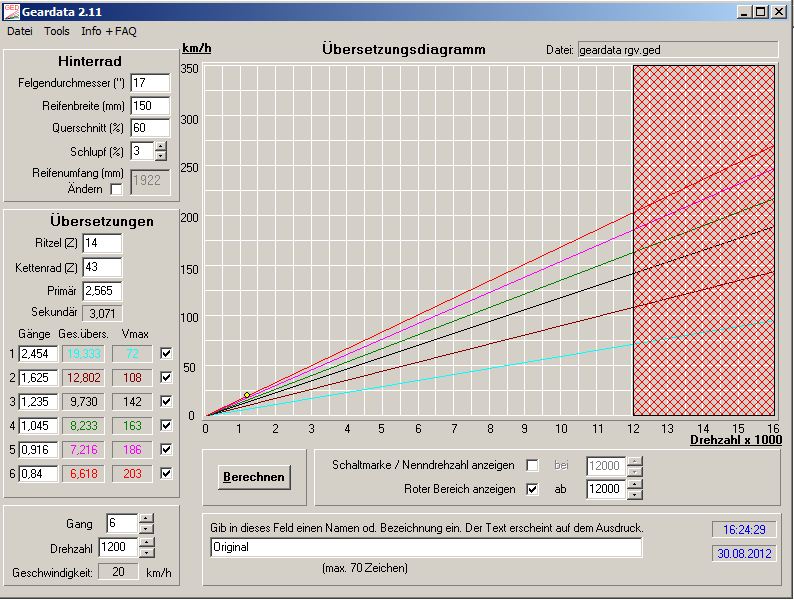Uncheck gear 1 visibility checkbox
Viewport: 794px width, 600px height.
(x=166, y=353)
